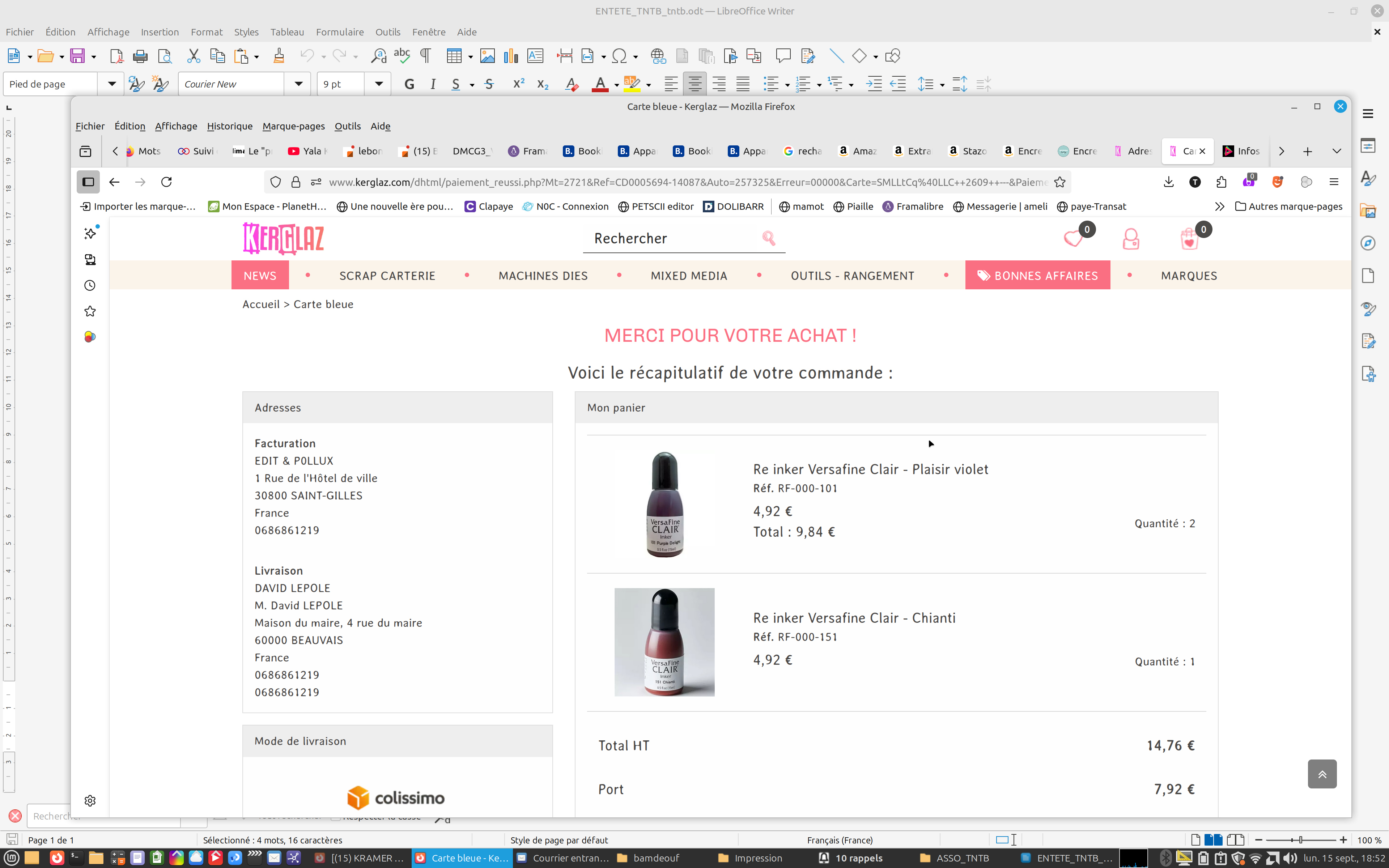Click the BONNES AFFAIRES navigation link
The width and height of the screenshot is (1389, 868).
click(1038, 276)
